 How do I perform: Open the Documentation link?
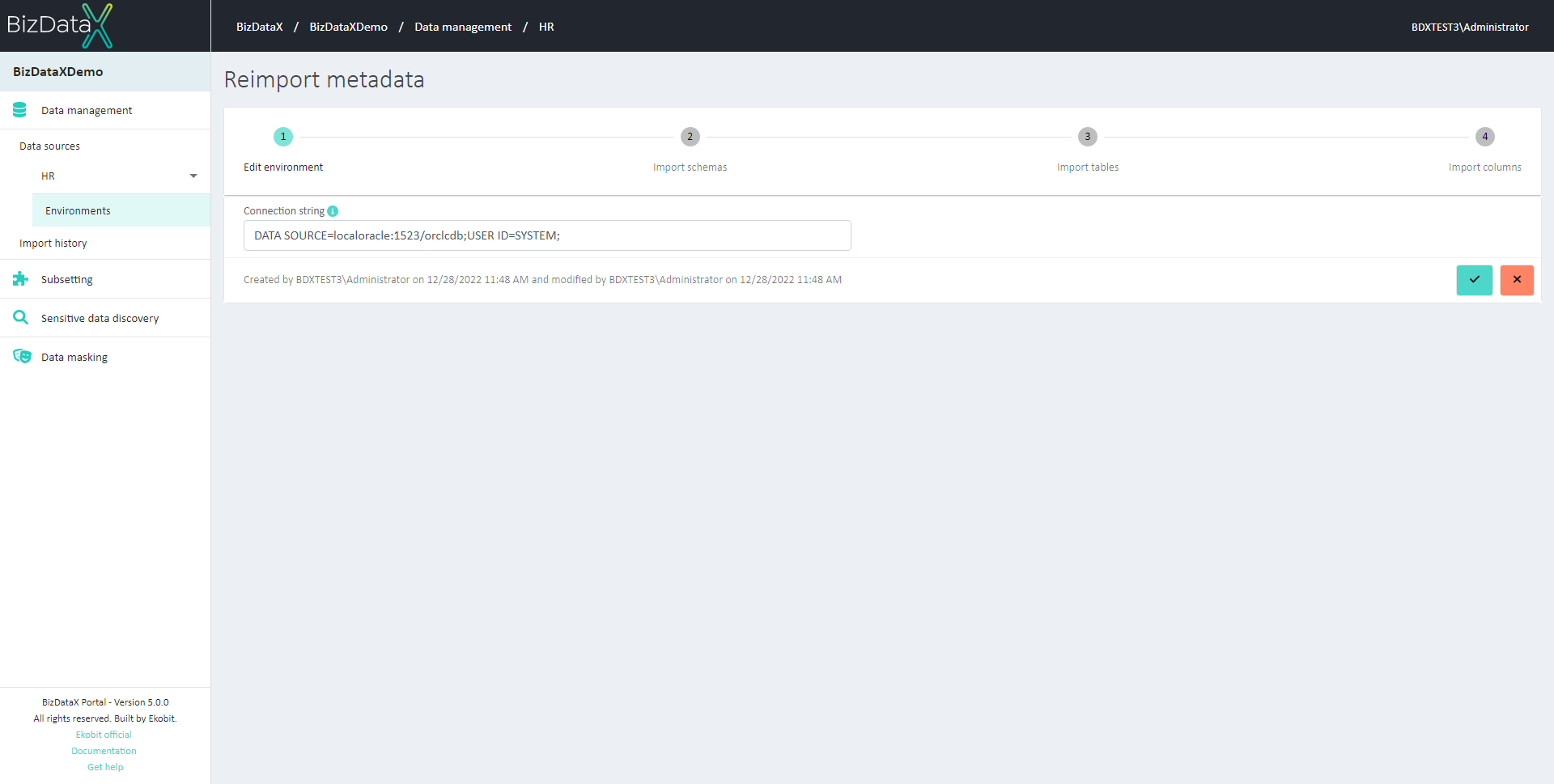coord(104,751)
